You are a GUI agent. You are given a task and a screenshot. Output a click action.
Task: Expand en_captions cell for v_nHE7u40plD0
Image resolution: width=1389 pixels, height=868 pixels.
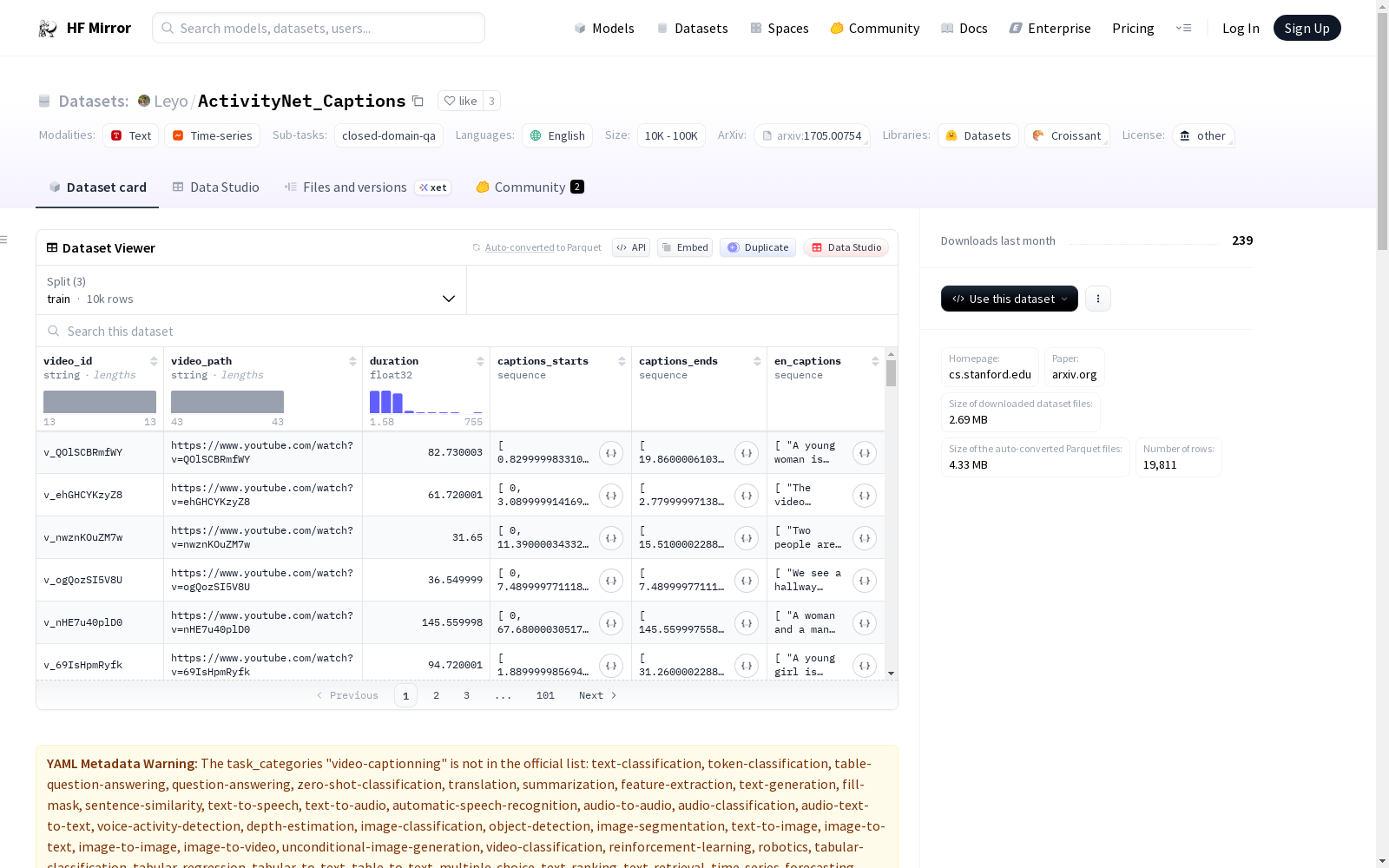865,623
